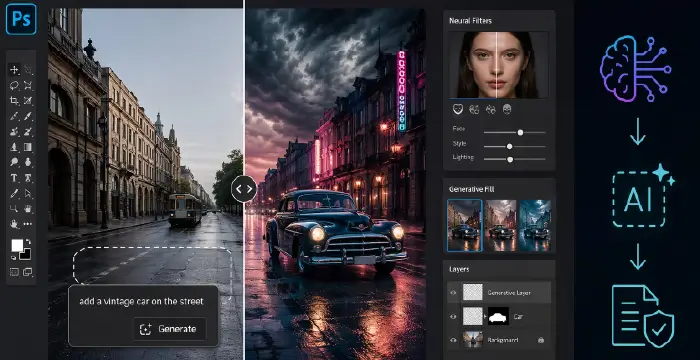Click the before/after compare handle on canvas
Image resolution: width=700 pixels, height=360 pixels.
point(244,188)
